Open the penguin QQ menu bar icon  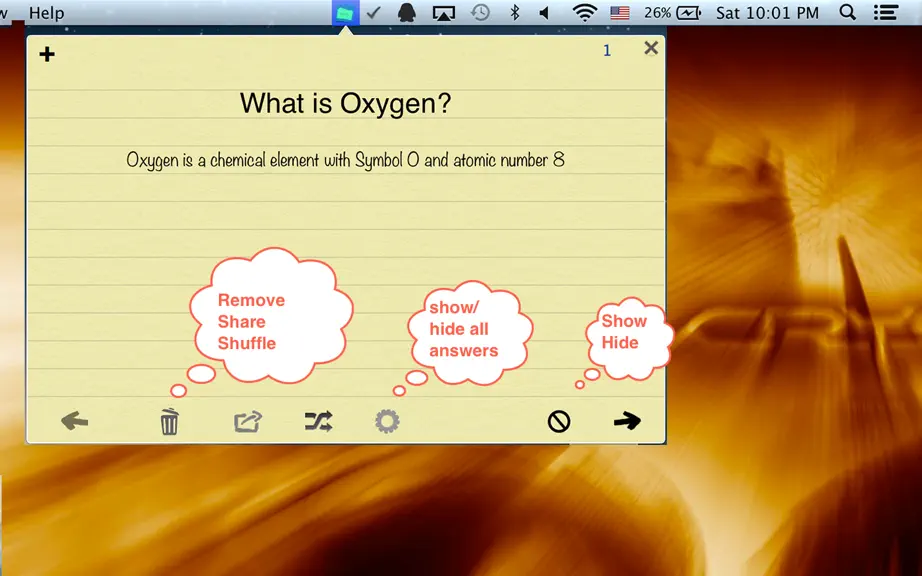click(406, 13)
